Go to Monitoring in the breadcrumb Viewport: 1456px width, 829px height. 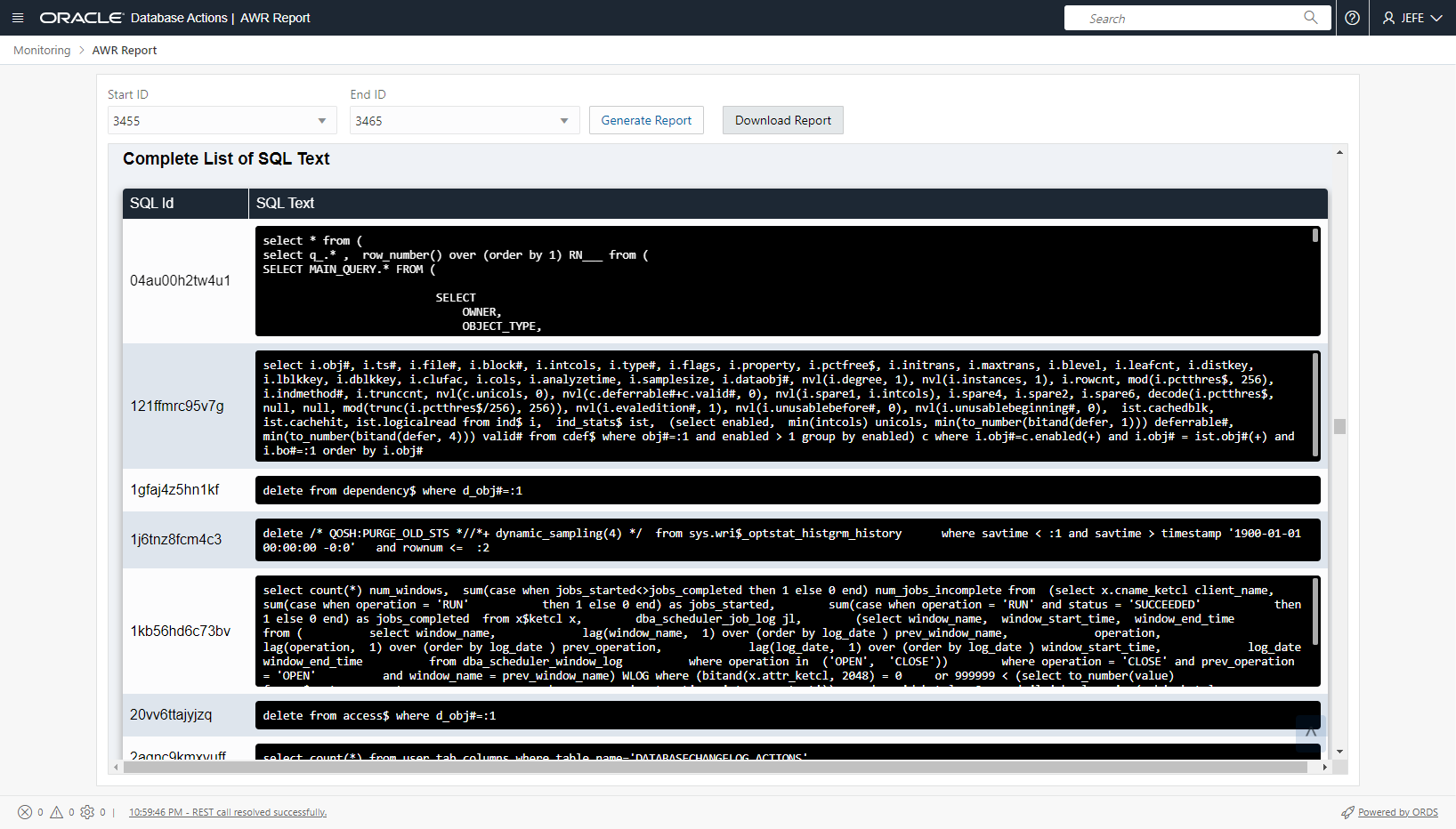coord(42,51)
